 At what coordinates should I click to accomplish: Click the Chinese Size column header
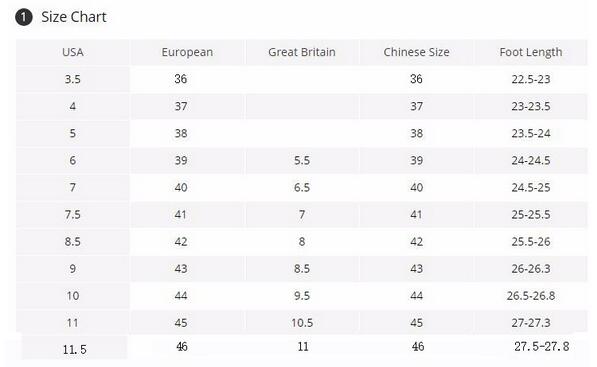click(417, 52)
